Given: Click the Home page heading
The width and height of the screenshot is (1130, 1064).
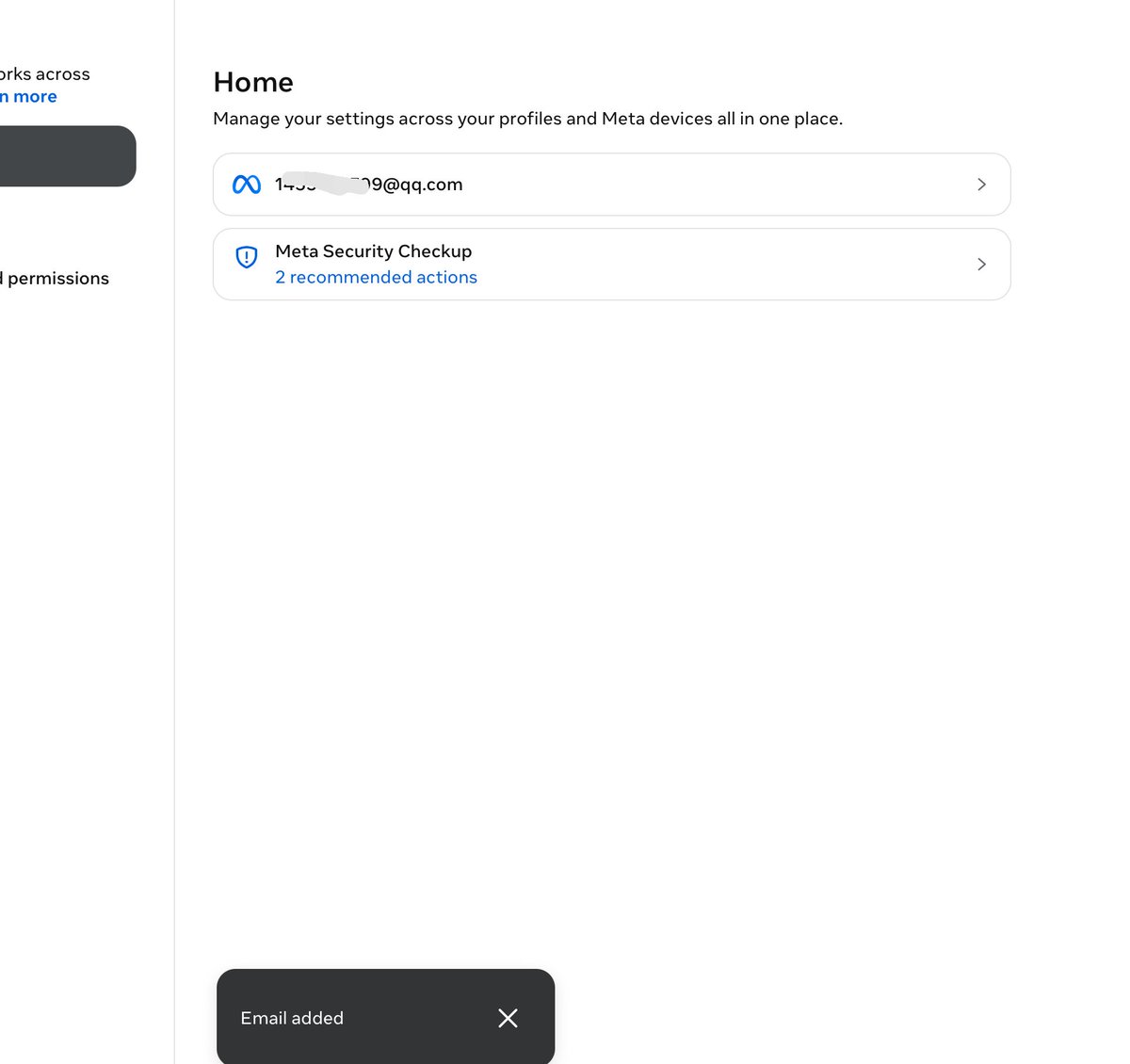Looking at the screenshot, I should click(253, 83).
